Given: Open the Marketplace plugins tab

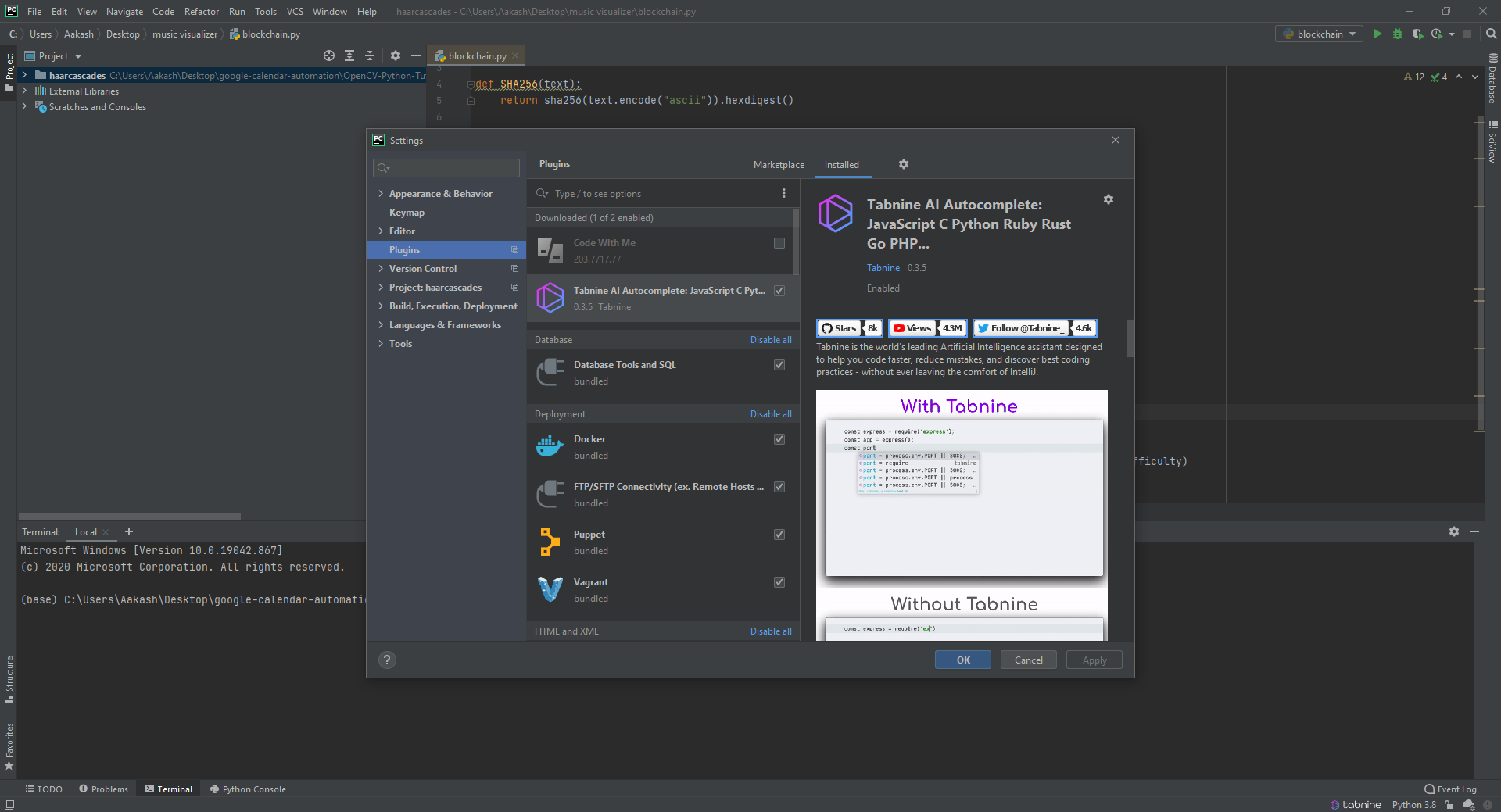Looking at the screenshot, I should click(779, 165).
